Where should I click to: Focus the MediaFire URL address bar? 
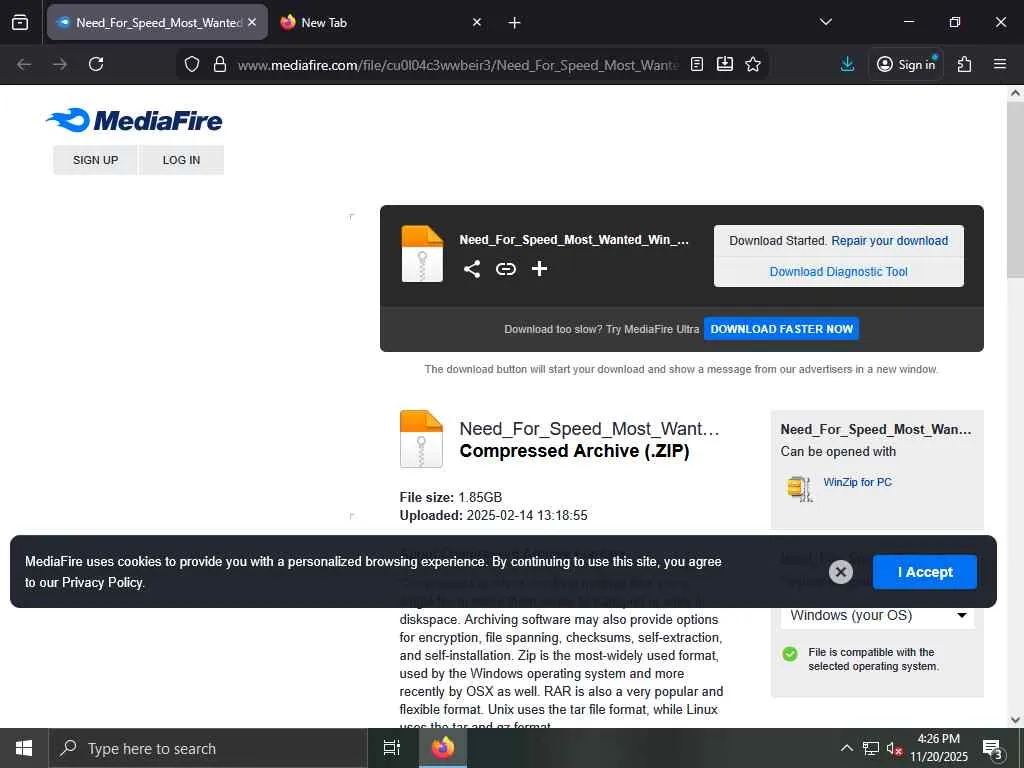click(457, 65)
